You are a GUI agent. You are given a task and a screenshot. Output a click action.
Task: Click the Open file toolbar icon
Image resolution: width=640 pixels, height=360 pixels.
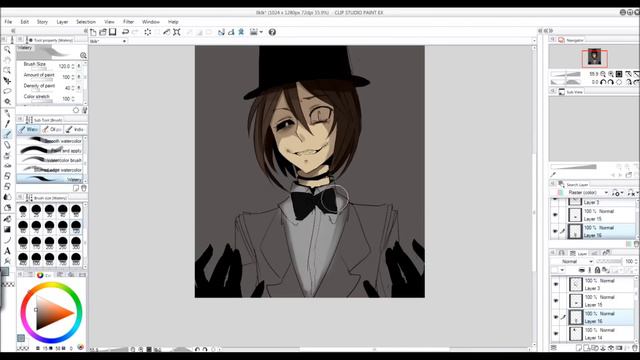pos(103,32)
